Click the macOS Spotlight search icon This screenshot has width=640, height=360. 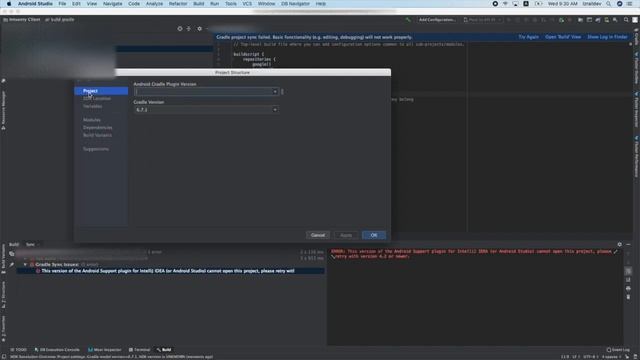point(608,4)
